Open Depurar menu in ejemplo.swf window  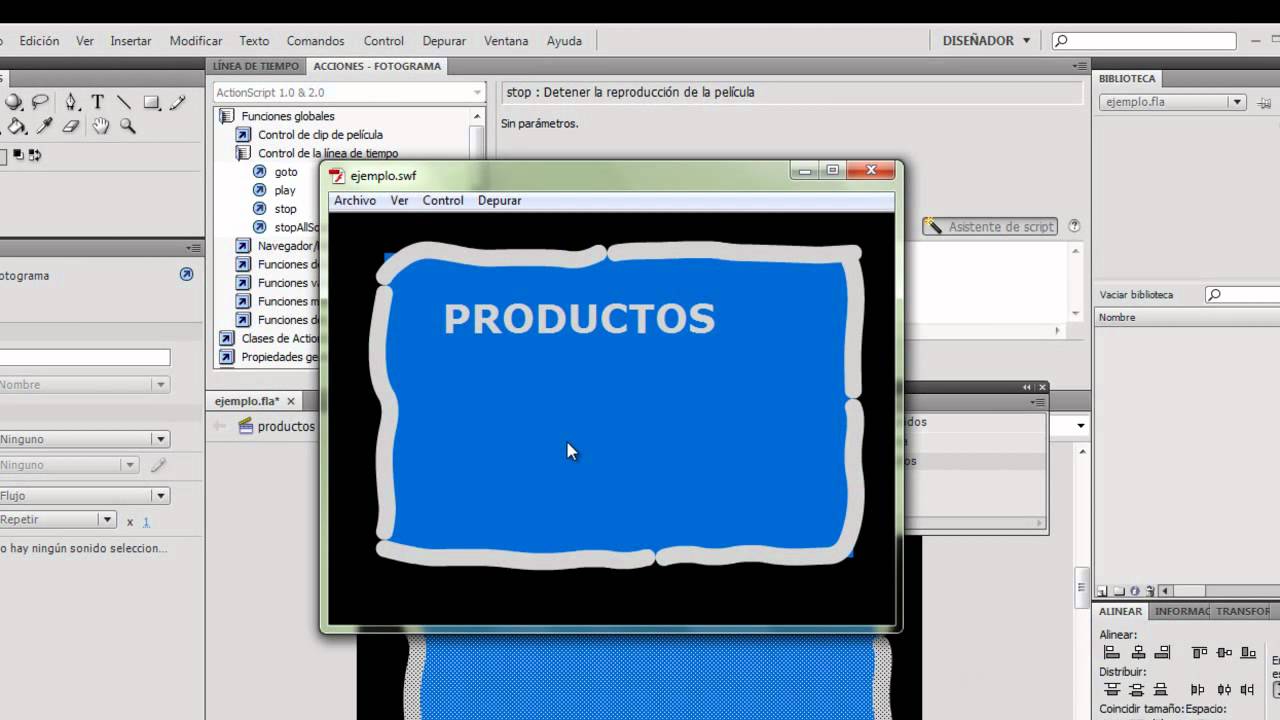pyautogui.click(x=499, y=200)
